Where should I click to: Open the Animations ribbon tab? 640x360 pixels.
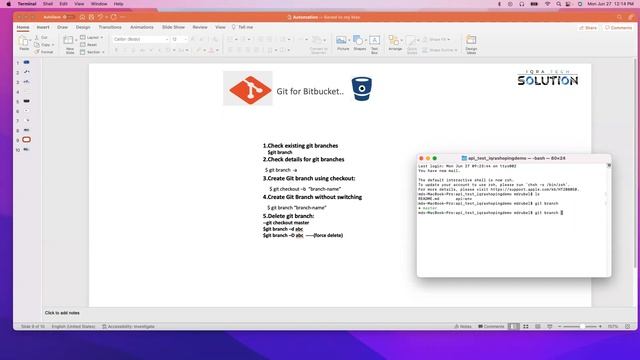coord(142,27)
